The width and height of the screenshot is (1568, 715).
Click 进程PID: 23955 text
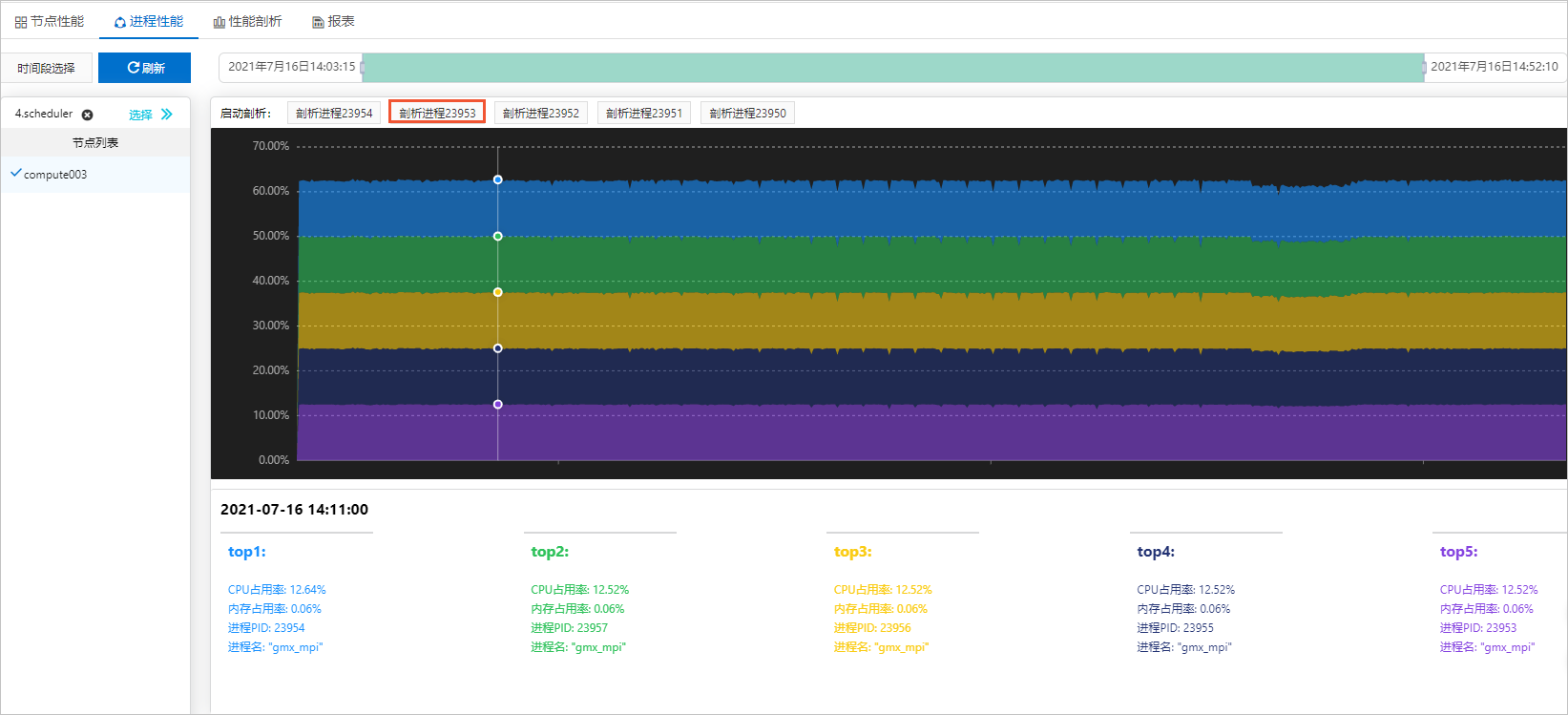(1176, 628)
